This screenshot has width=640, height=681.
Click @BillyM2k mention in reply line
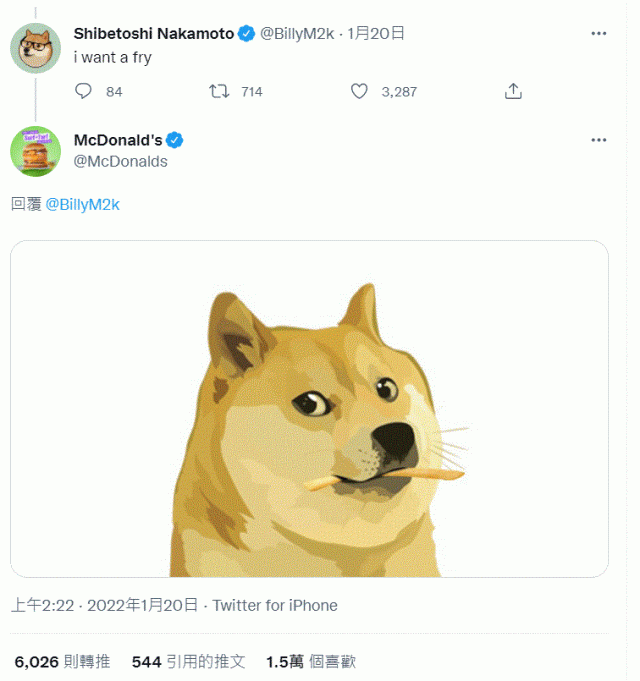[x=83, y=204]
